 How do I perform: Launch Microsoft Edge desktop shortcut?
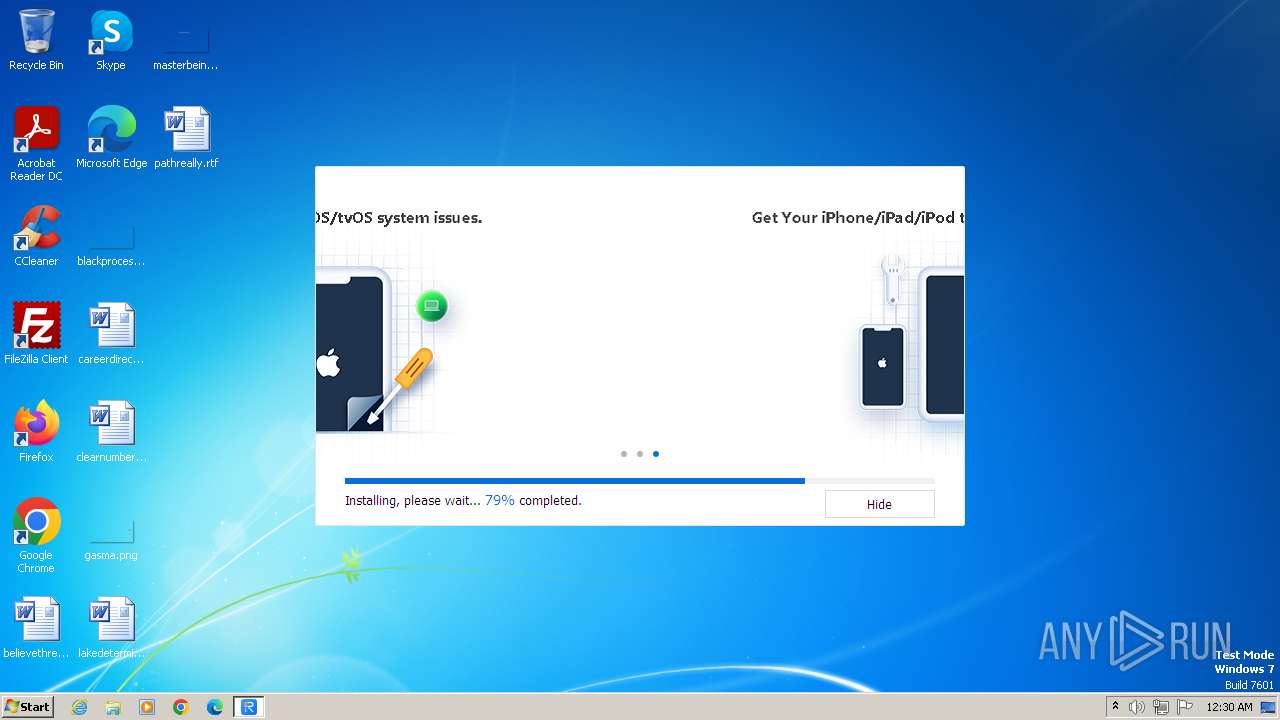[x=111, y=137]
